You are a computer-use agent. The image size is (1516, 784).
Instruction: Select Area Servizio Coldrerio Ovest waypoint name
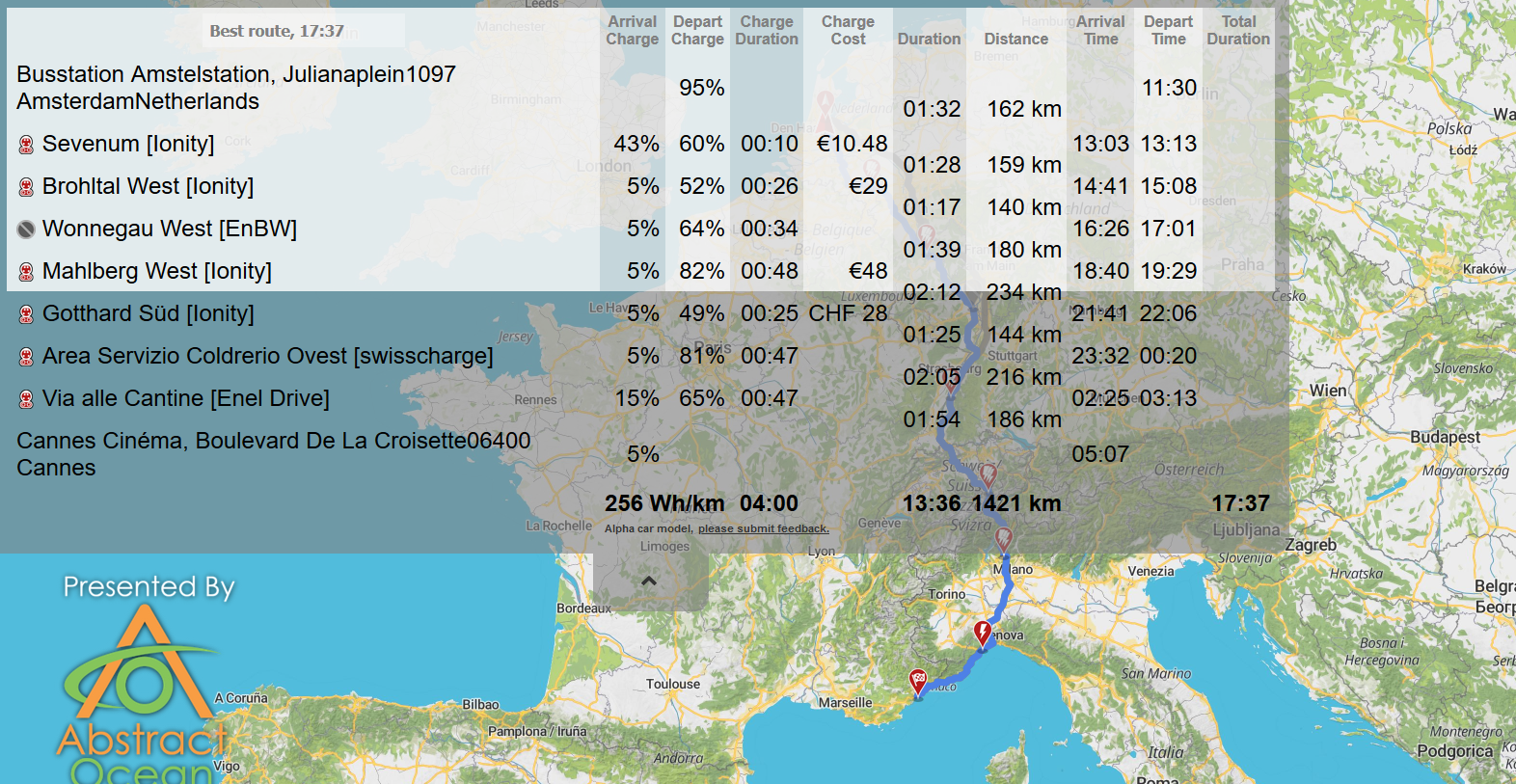[268, 356]
